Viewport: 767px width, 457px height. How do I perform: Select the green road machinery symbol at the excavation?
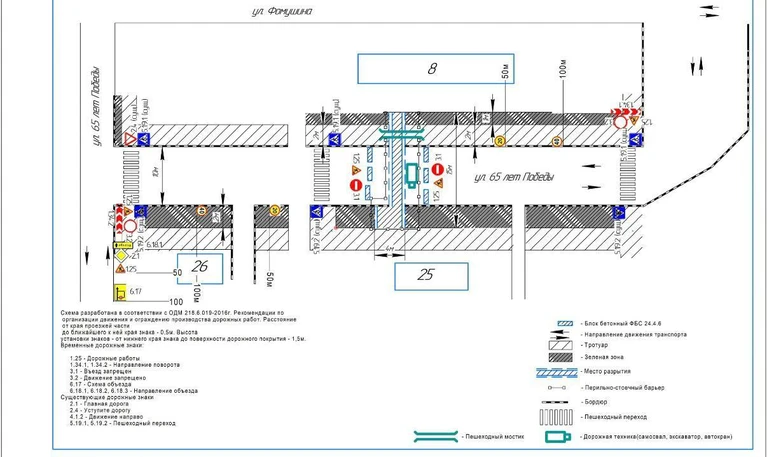[x=412, y=175]
